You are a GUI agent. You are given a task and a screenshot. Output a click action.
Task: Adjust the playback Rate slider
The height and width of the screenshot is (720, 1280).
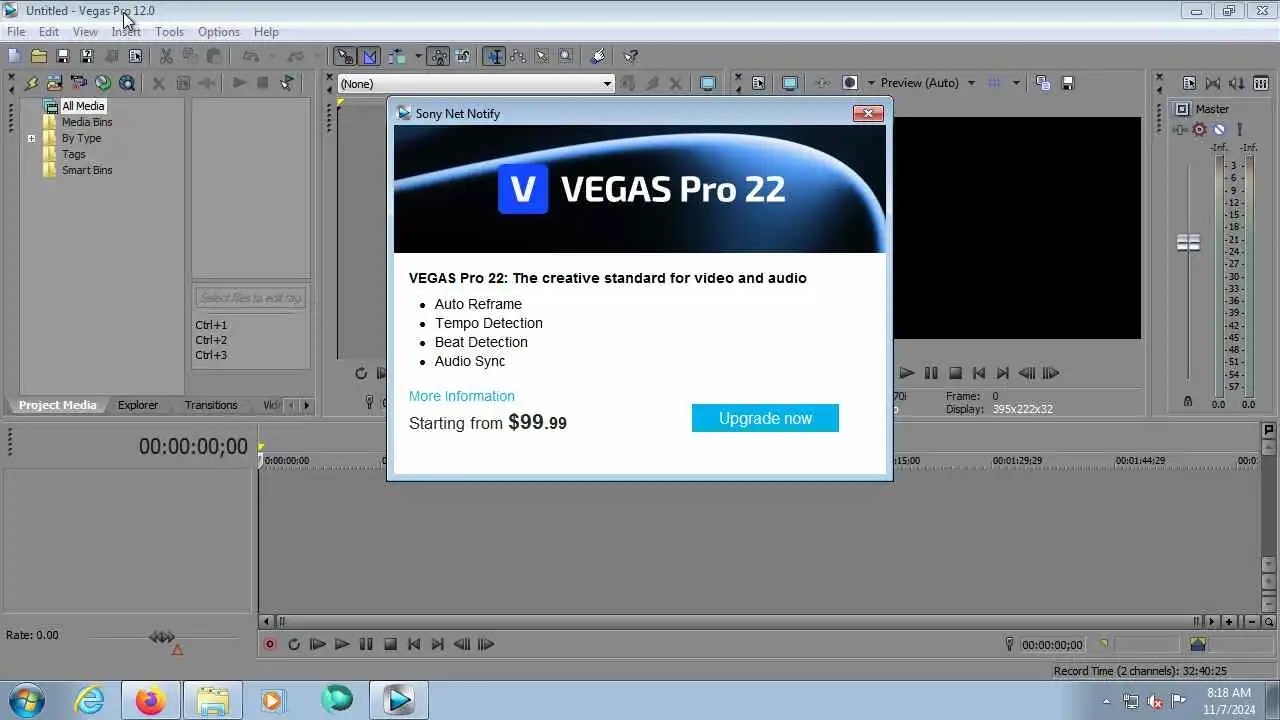[x=163, y=637]
